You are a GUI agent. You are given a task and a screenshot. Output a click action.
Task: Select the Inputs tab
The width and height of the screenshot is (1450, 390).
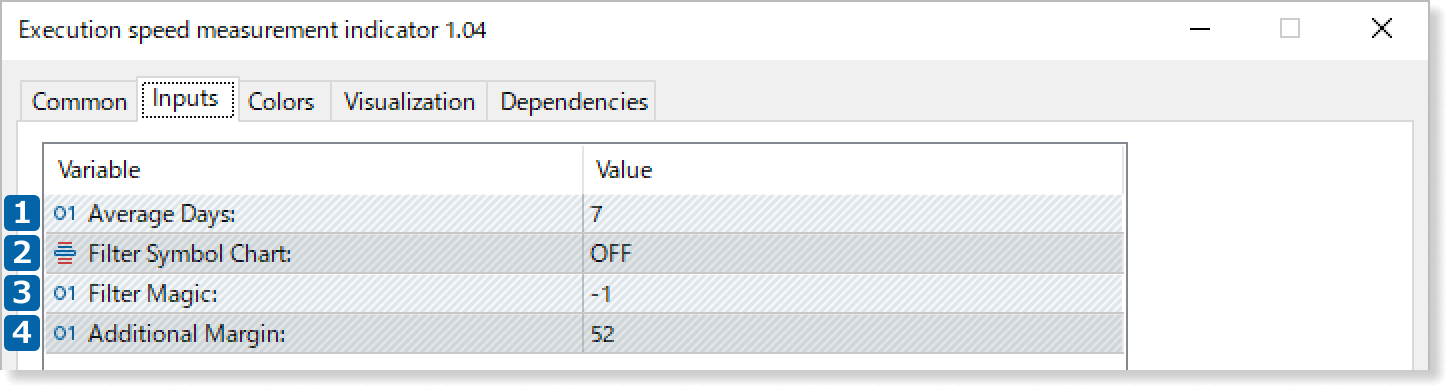[x=187, y=99]
